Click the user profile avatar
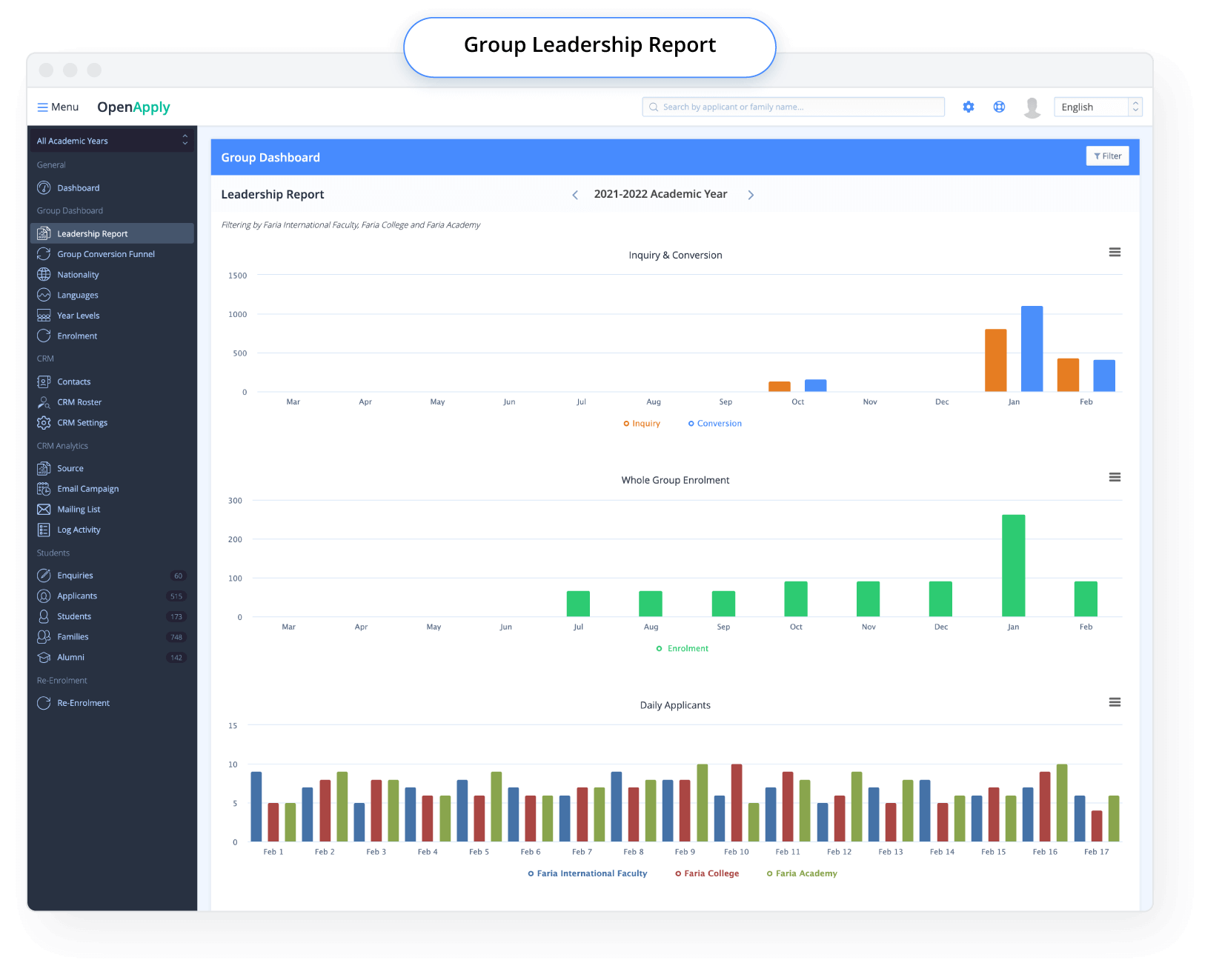This screenshot has height=980, width=1222. pos(1032,107)
